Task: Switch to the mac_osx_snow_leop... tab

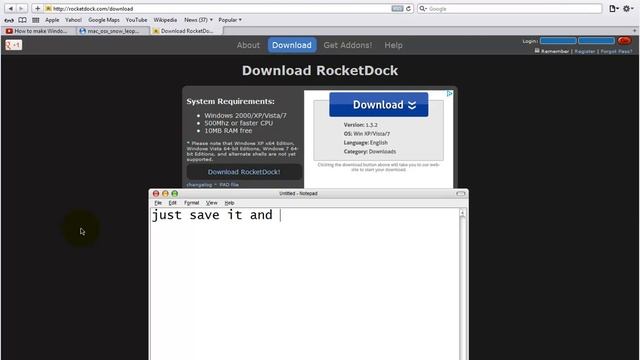Action: click(x=113, y=31)
